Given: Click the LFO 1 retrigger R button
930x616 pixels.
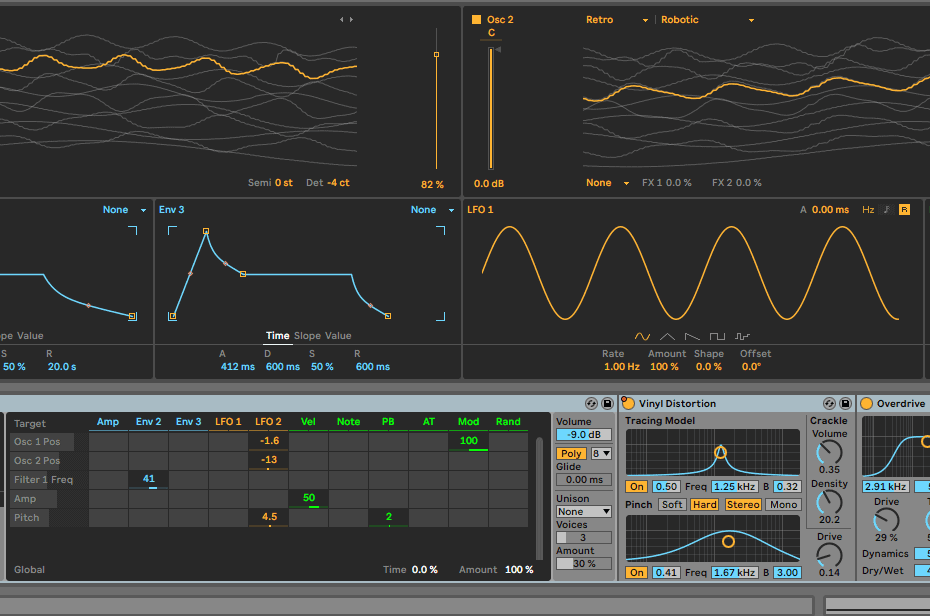Looking at the screenshot, I should pos(905,210).
